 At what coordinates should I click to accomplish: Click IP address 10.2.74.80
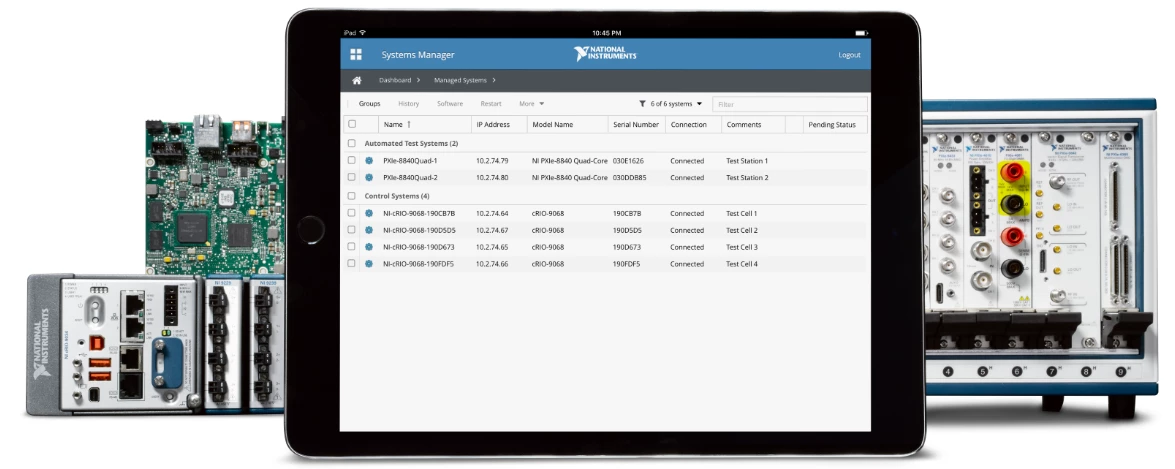492,178
